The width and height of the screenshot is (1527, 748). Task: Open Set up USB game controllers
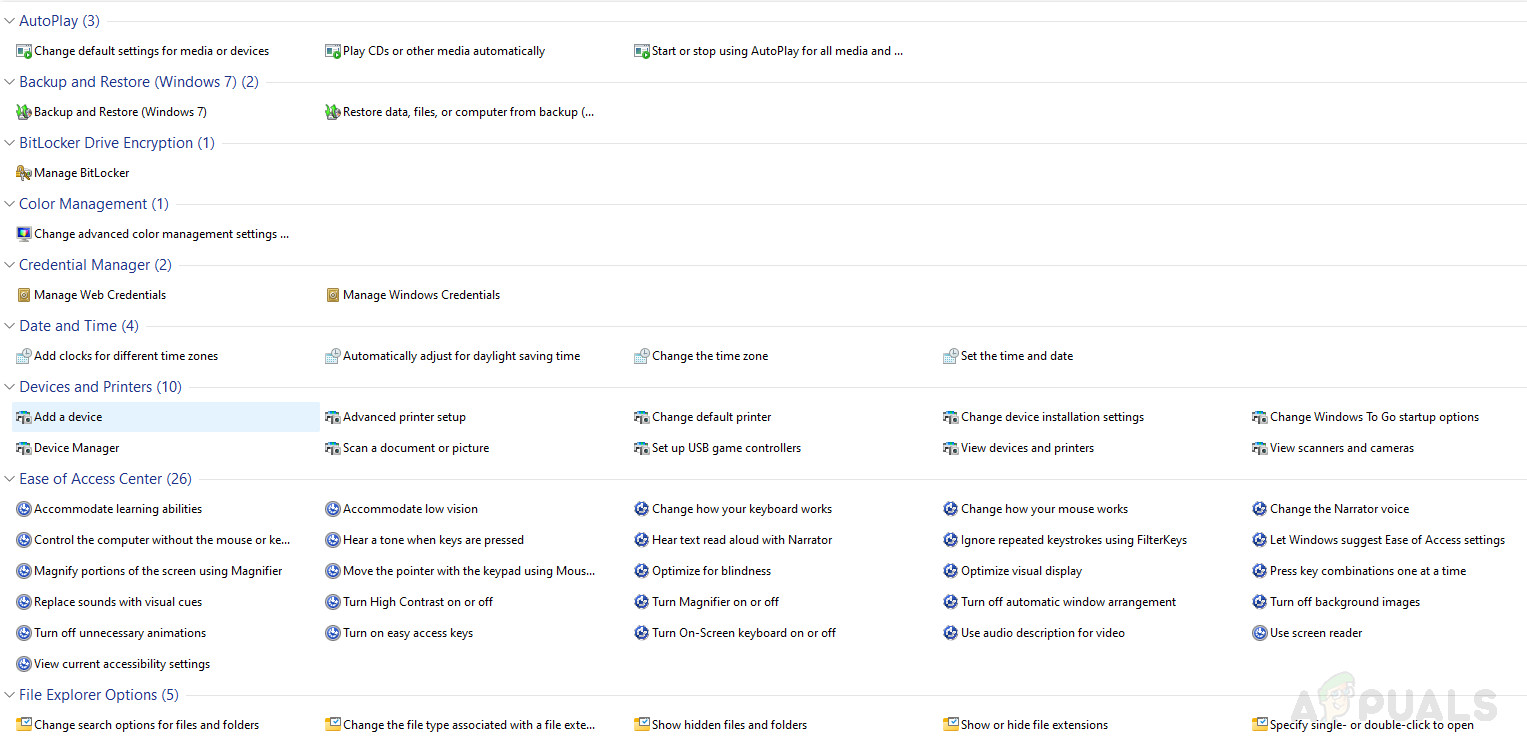(x=726, y=448)
